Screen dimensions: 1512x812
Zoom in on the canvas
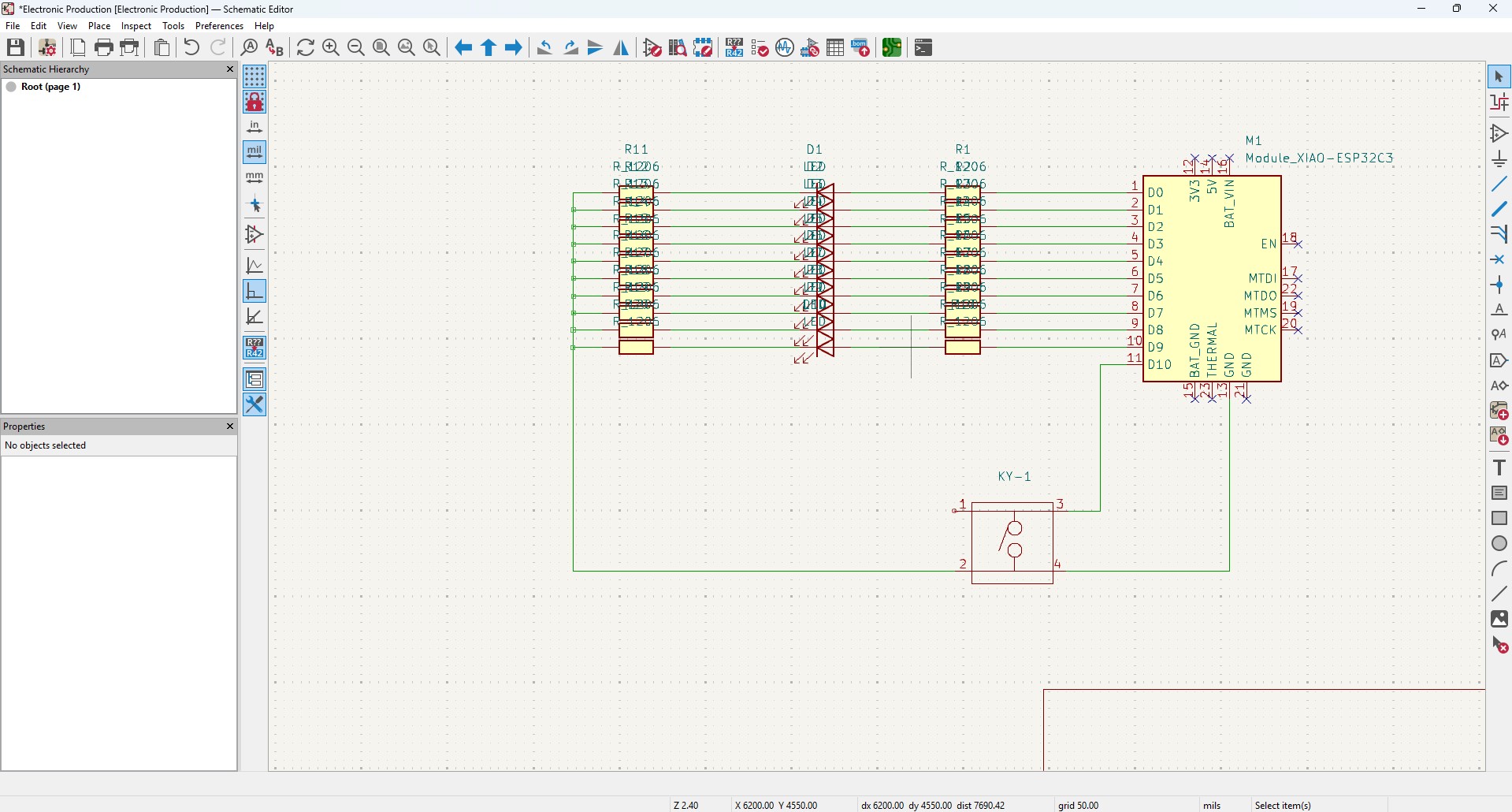[331, 47]
